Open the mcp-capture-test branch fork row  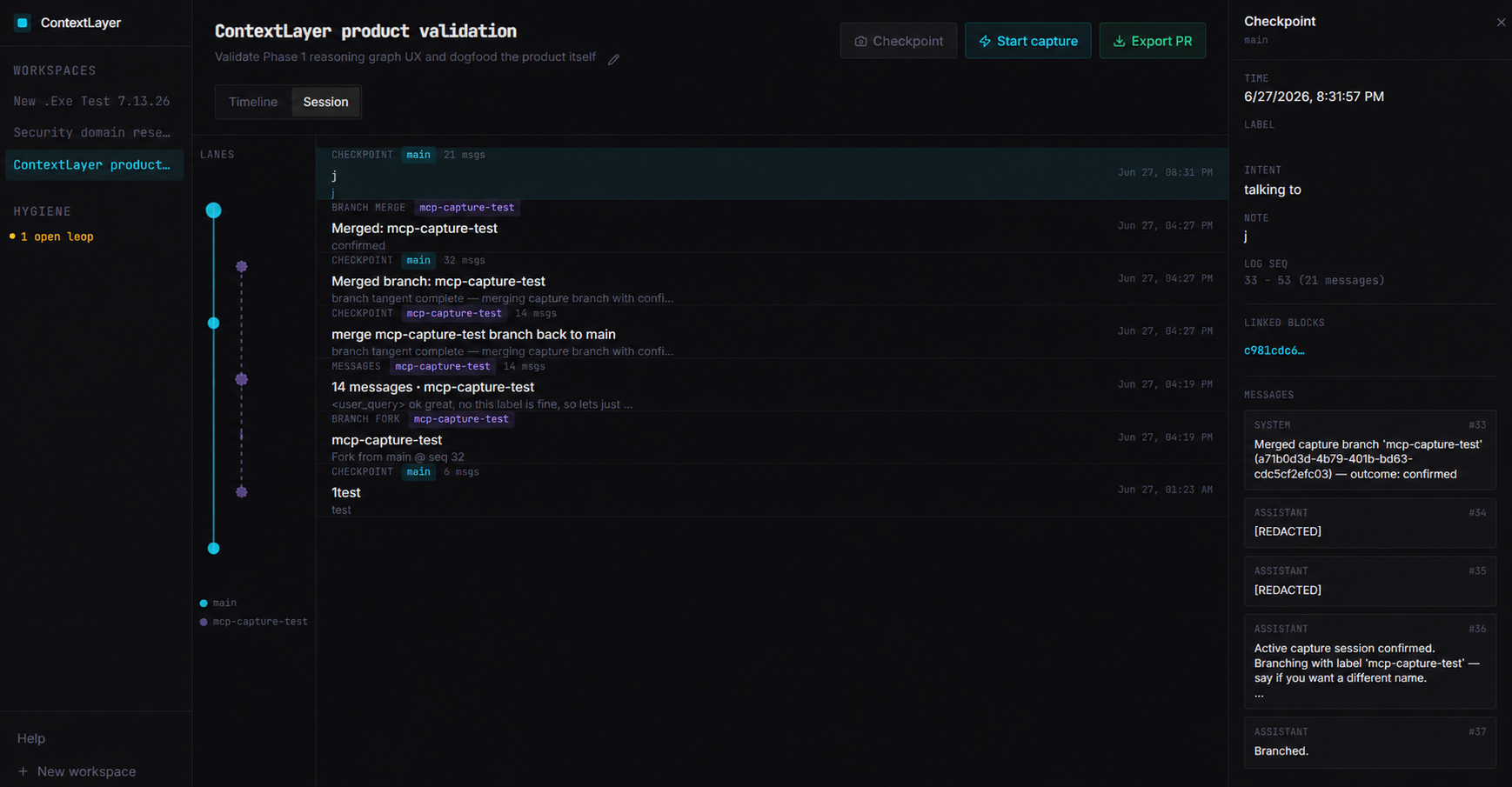click(x=772, y=437)
